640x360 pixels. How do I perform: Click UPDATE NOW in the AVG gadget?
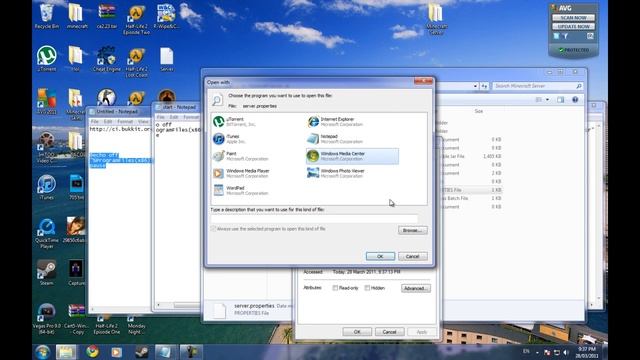click(x=573, y=27)
